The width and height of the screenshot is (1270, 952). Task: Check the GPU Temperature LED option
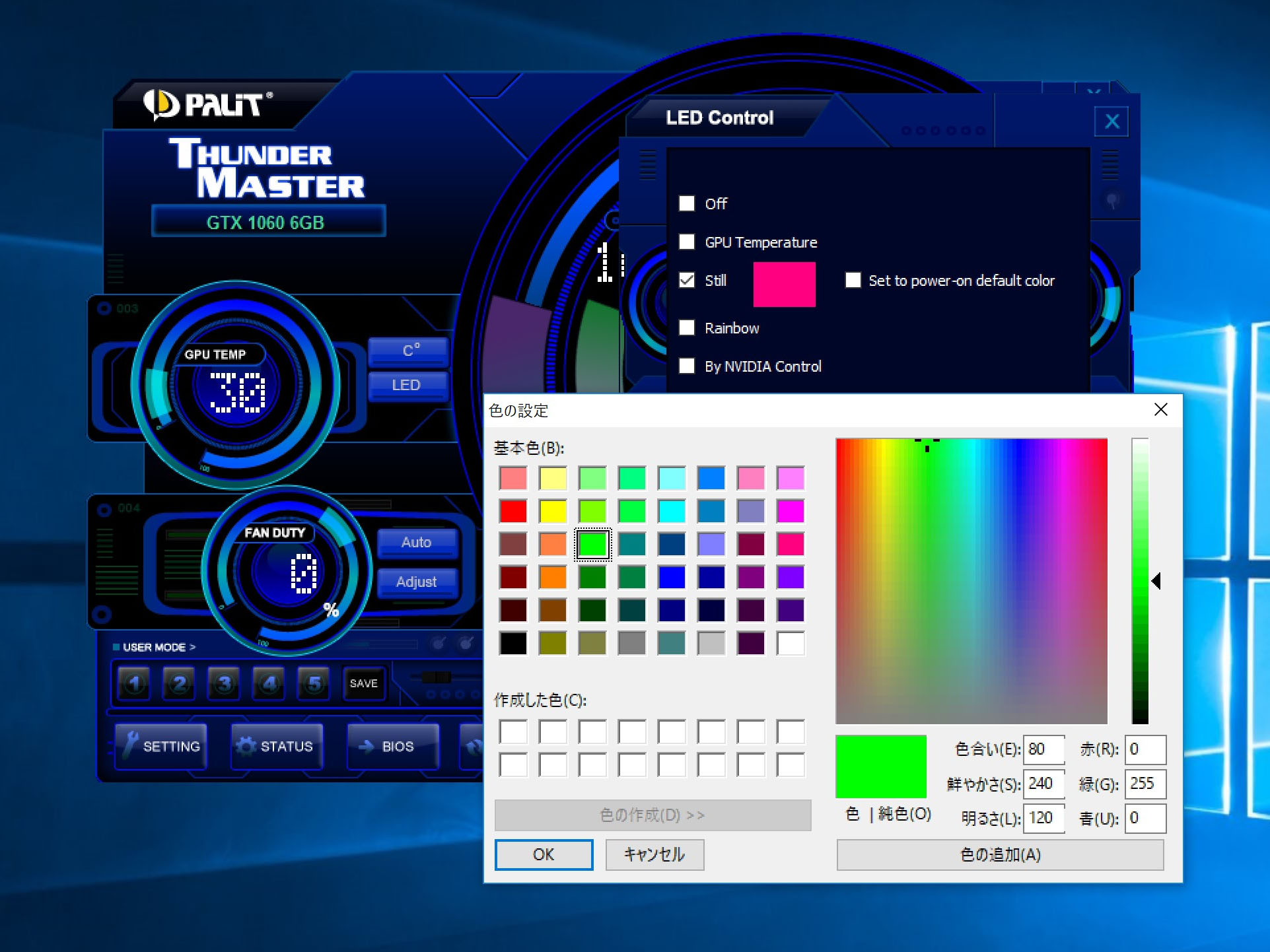[687, 242]
